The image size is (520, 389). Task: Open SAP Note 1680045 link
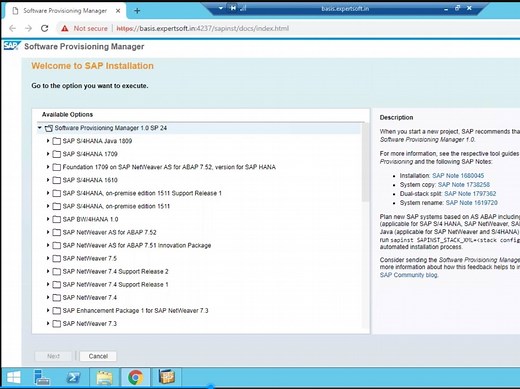[458, 176]
